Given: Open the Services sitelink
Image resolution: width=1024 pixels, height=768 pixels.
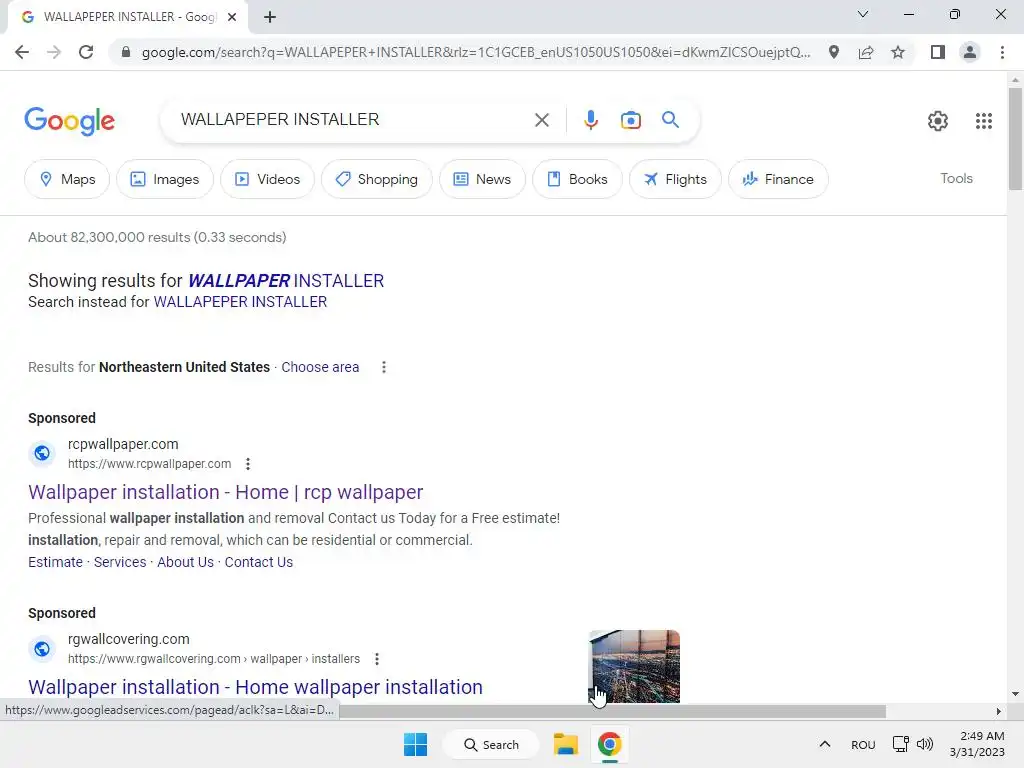Looking at the screenshot, I should [120, 562].
